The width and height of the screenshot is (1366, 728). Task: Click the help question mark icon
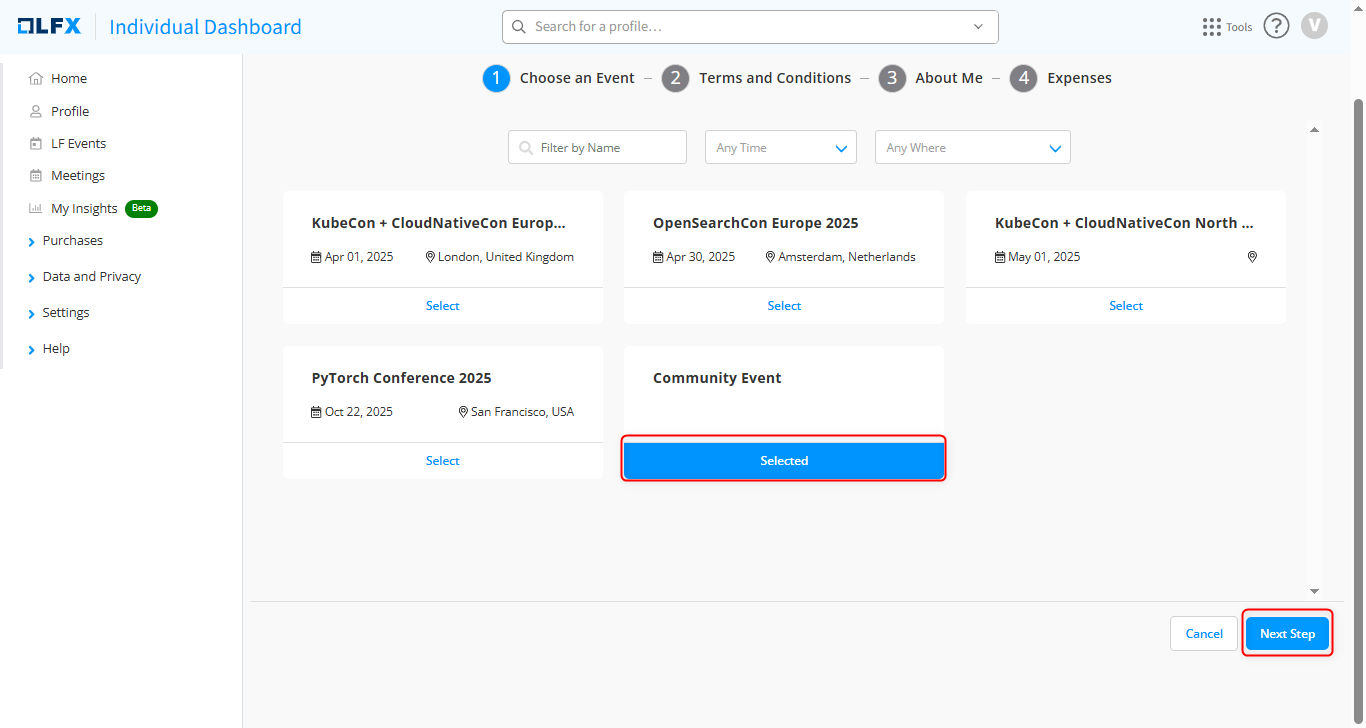click(x=1276, y=26)
